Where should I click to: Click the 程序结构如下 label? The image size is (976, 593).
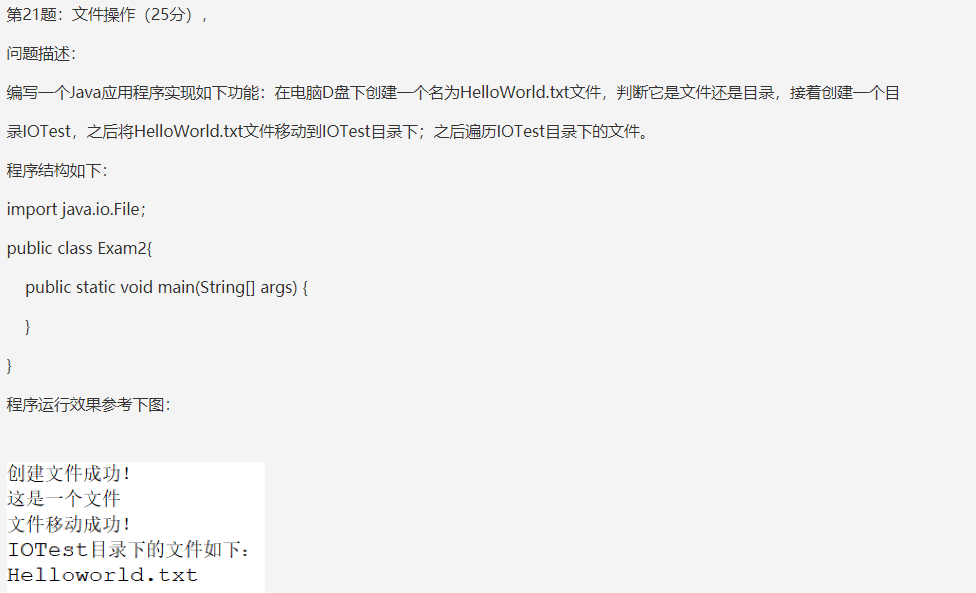click(57, 170)
